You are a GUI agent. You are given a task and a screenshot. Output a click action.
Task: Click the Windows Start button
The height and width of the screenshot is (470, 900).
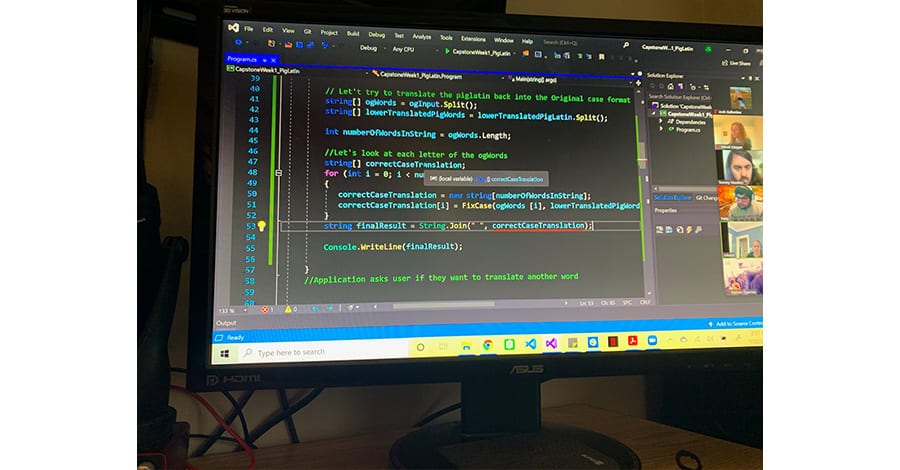tap(224, 354)
